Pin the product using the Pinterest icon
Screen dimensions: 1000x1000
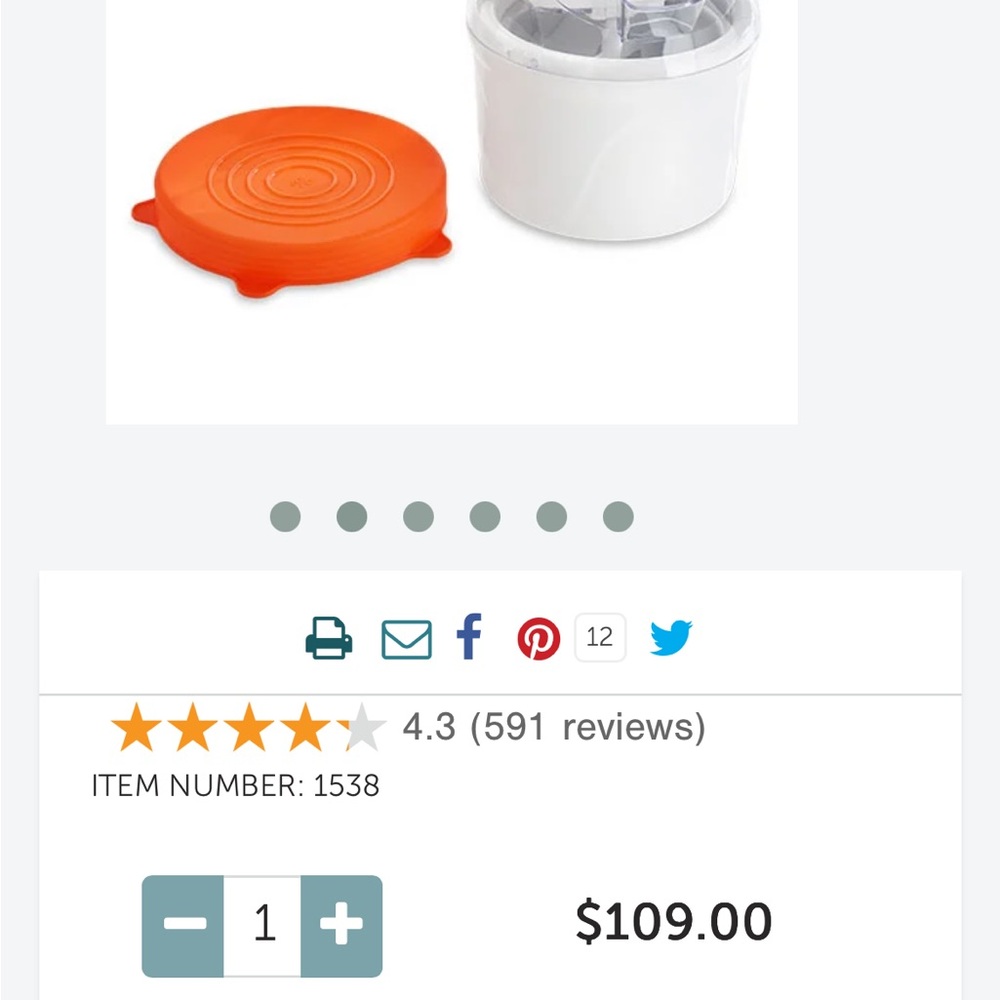[540, 637]
